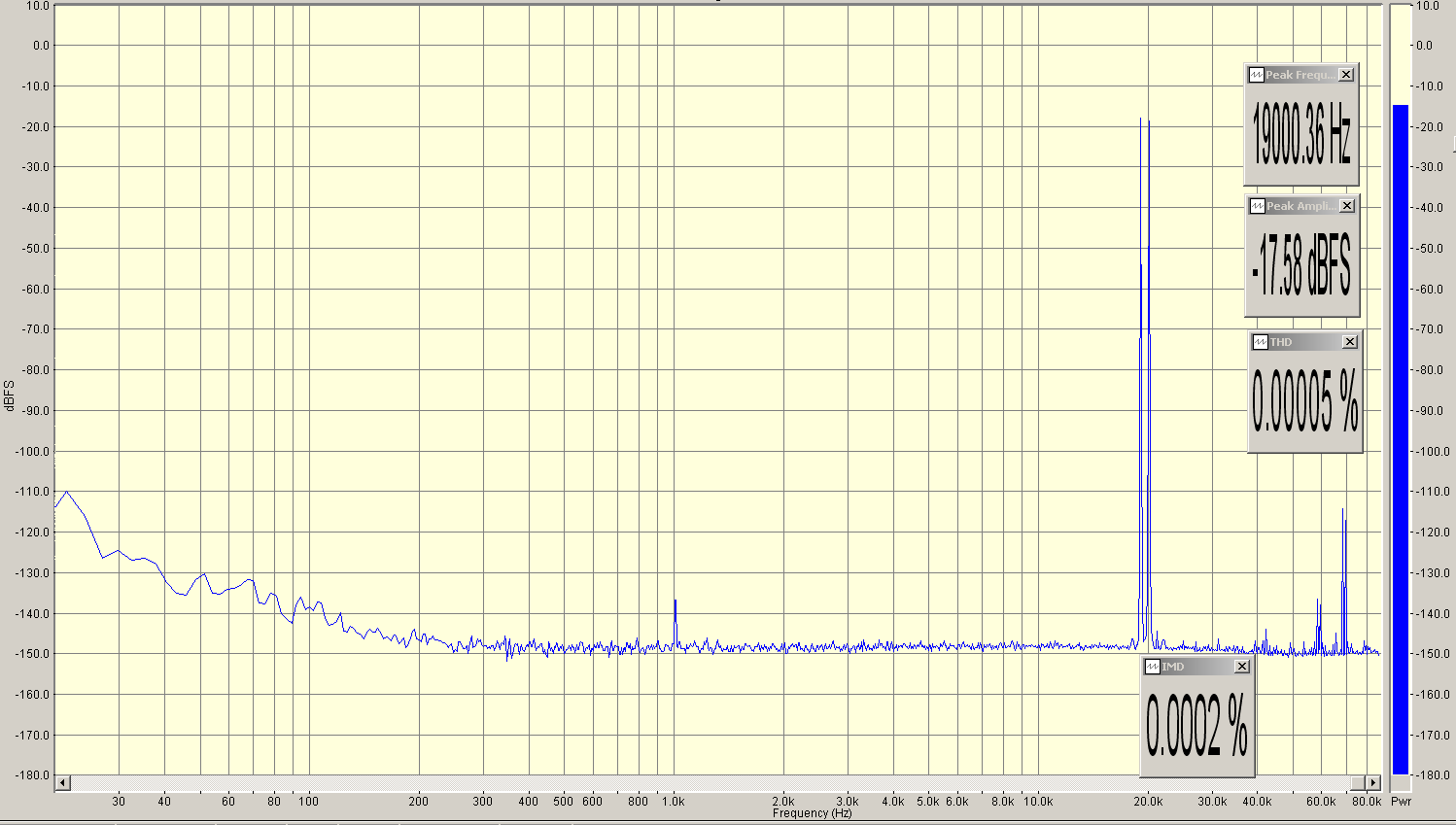The image size is (1456, 825).
Task: Select the -17.58 dBFS peak amplitude readout
Action: click(x=1301, y=265)
